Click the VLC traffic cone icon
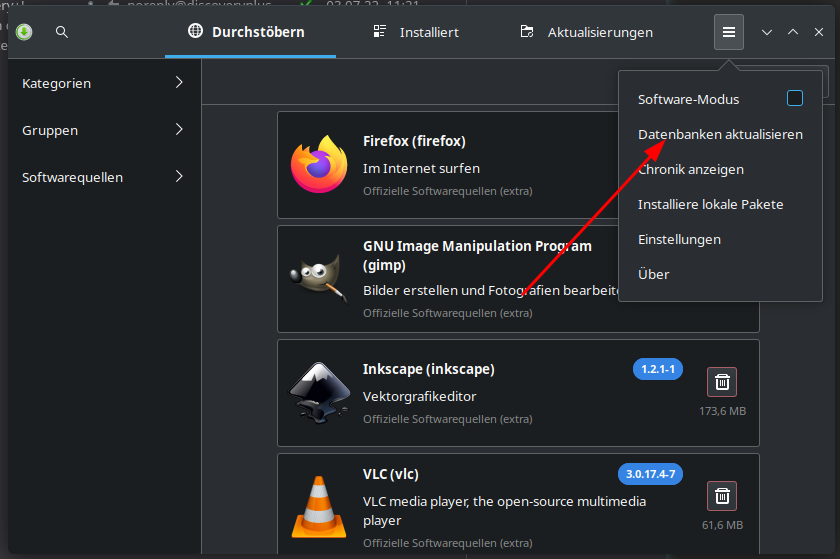 pos(319,506)
